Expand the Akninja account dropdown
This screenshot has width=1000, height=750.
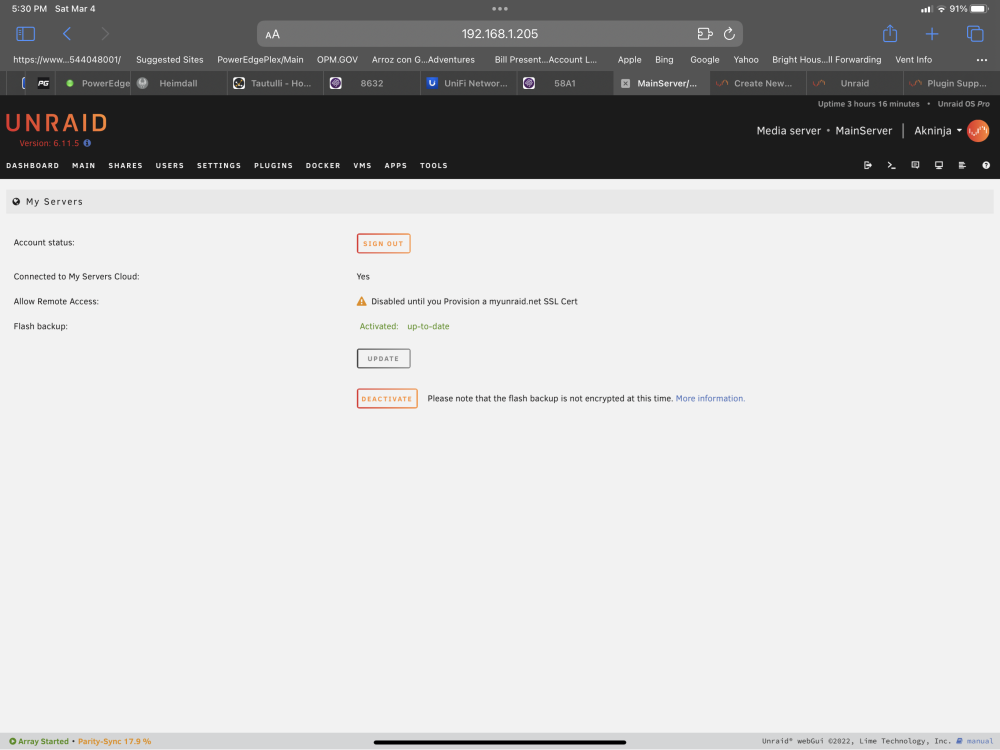point(938,131)
